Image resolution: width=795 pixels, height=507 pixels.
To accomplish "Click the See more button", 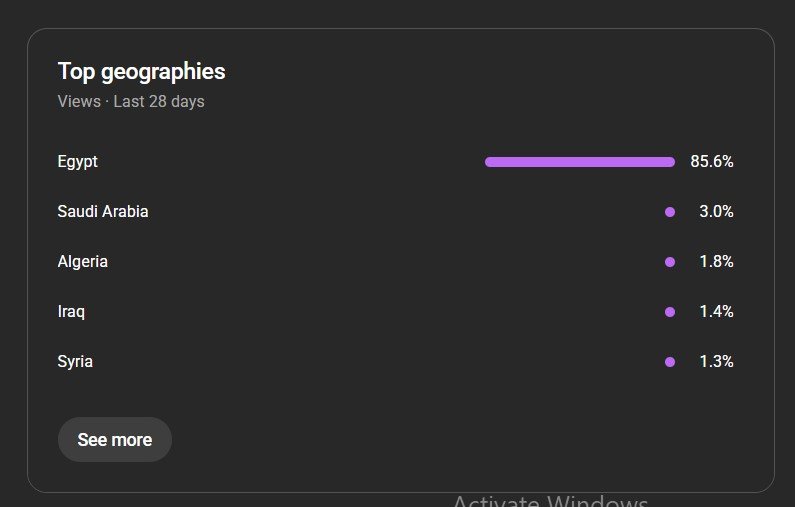I will [114, 440].
